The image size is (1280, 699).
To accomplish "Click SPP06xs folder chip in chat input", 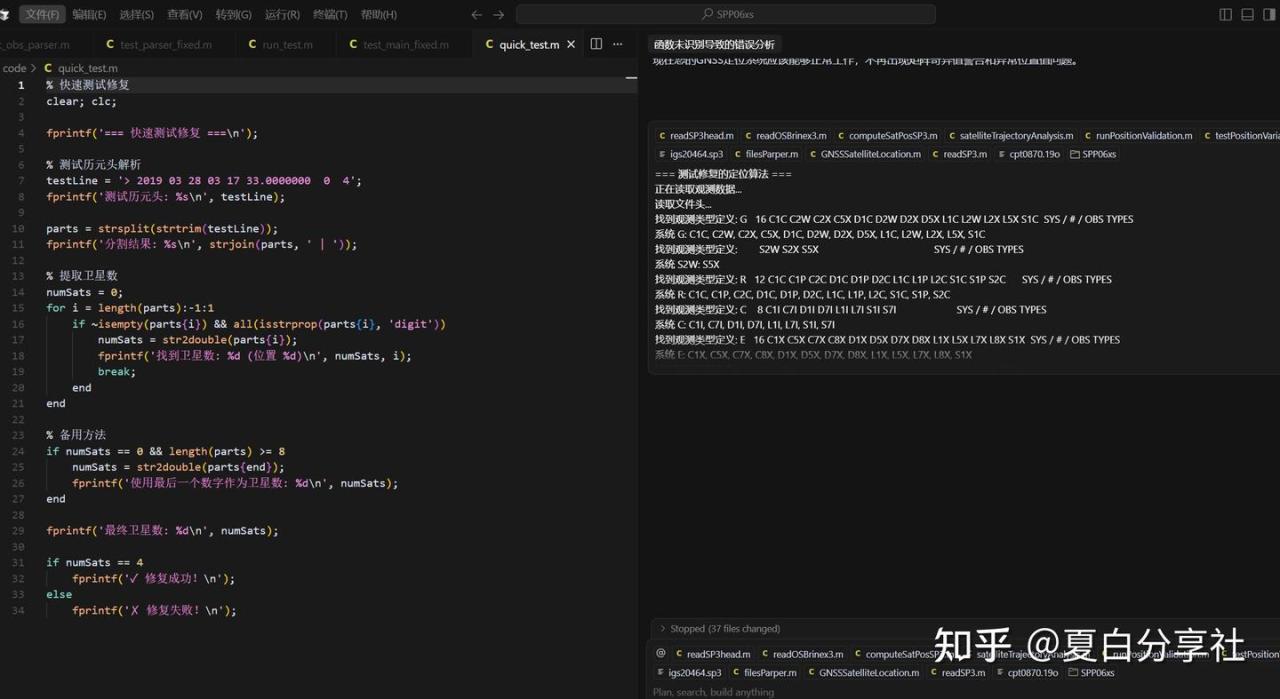I will click(x=1093, y=673).
